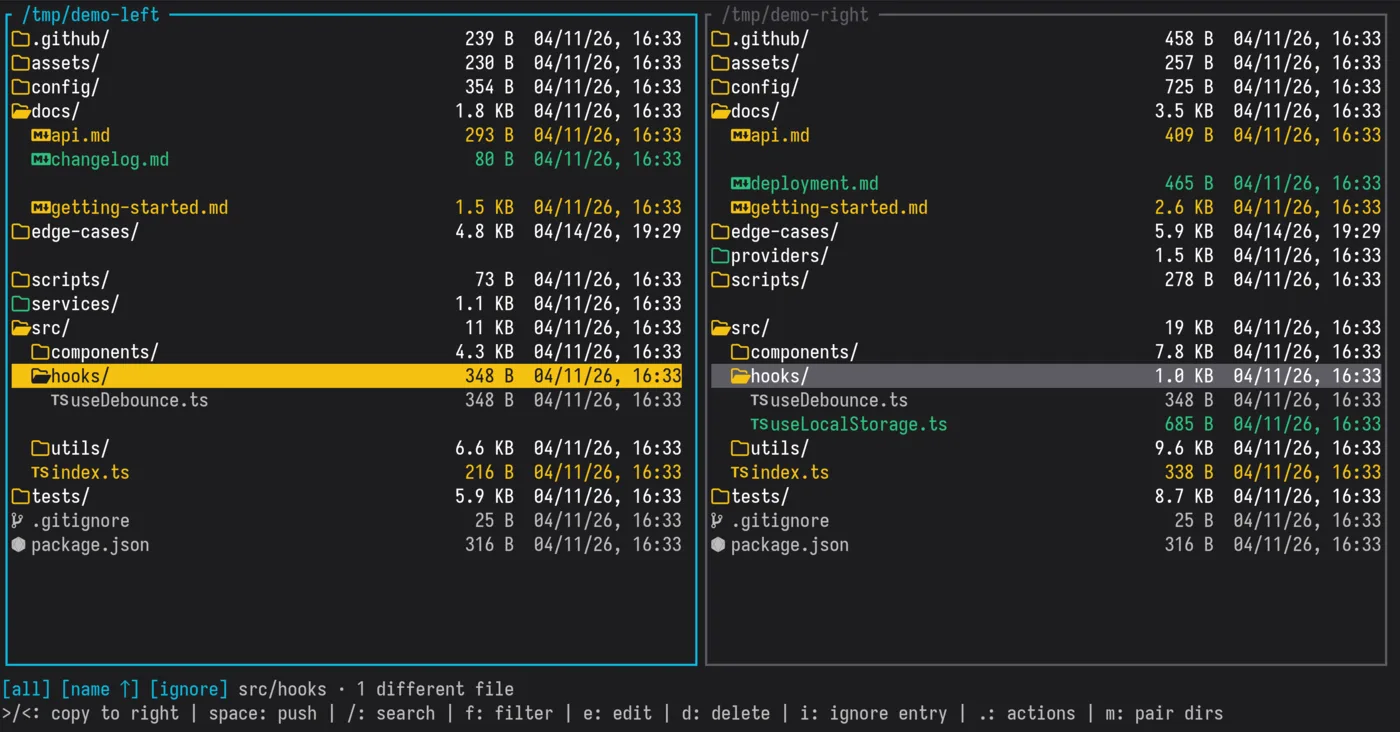This screenshot has height=732, width=1400.
Task: Click the 4.8 KB size of left edge-cases
Action: [x=484, y=232]
